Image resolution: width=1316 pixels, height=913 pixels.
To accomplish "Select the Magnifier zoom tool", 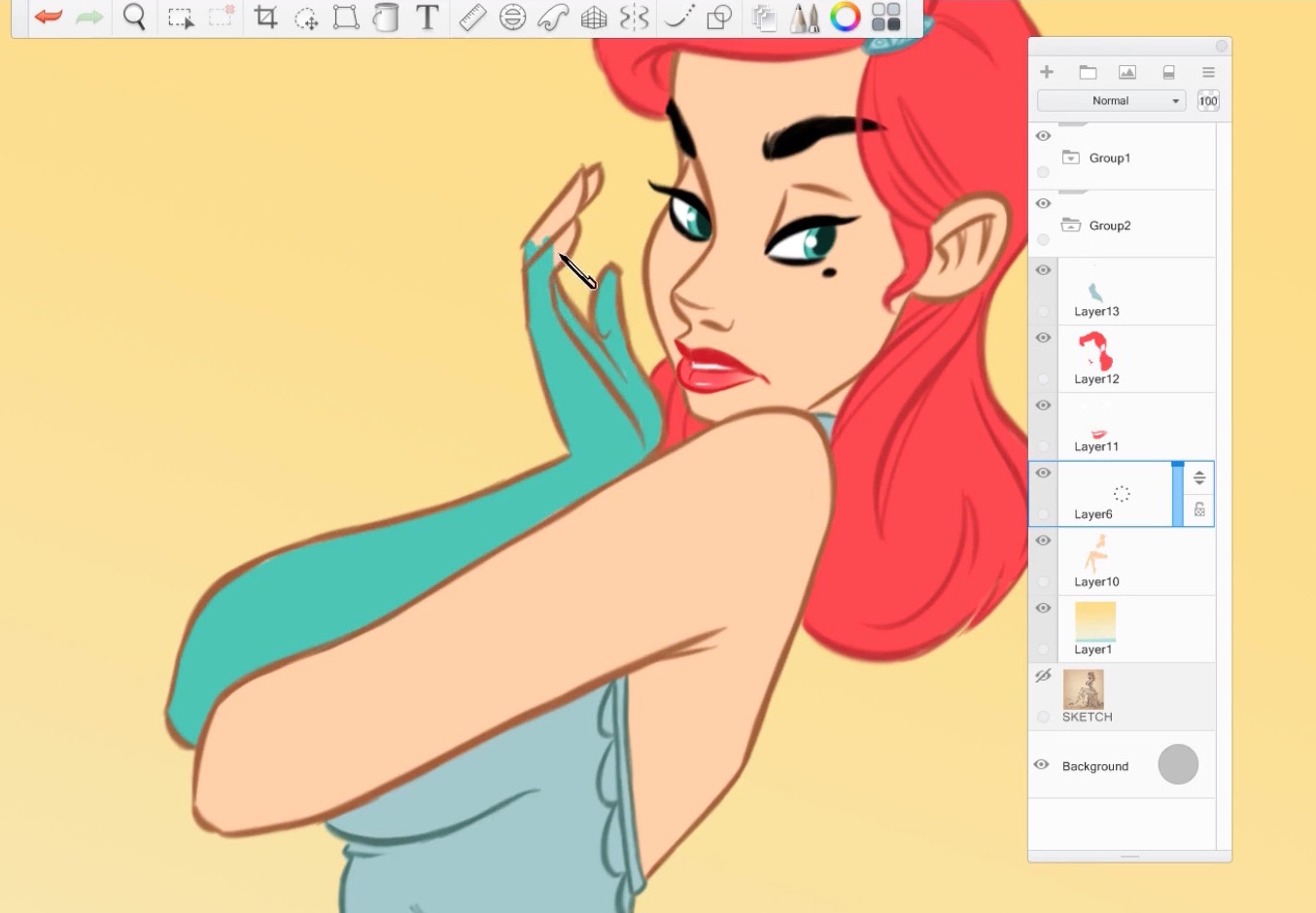I will click(135, 17).
